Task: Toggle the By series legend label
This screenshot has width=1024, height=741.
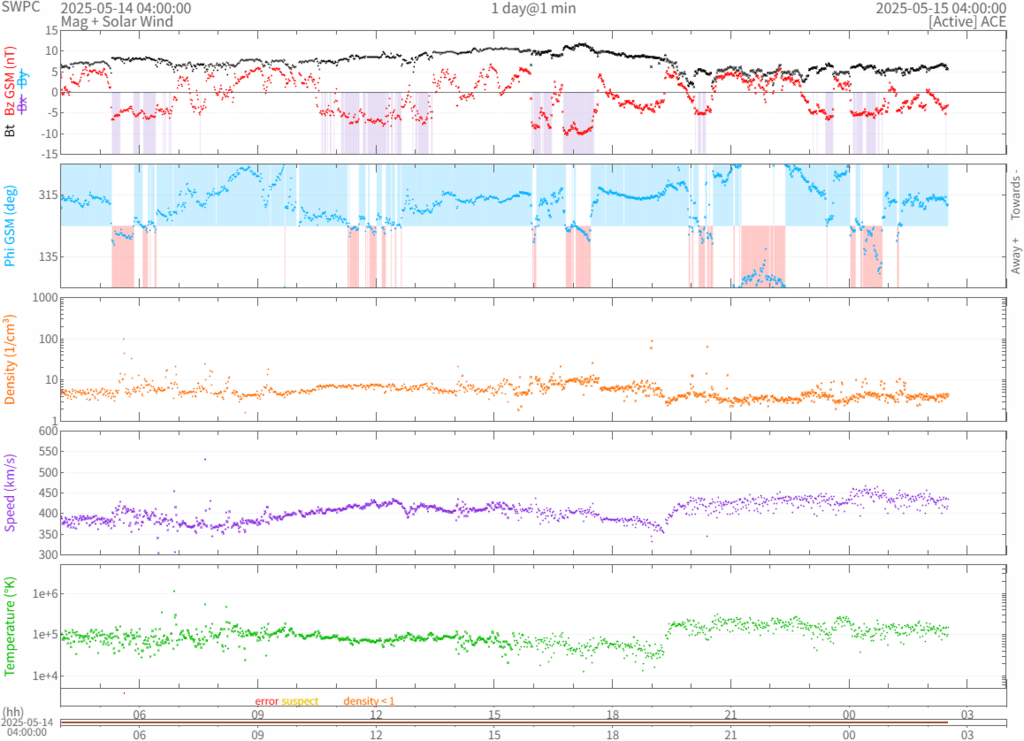Action: pyautogui.click(x=23, y=76)
